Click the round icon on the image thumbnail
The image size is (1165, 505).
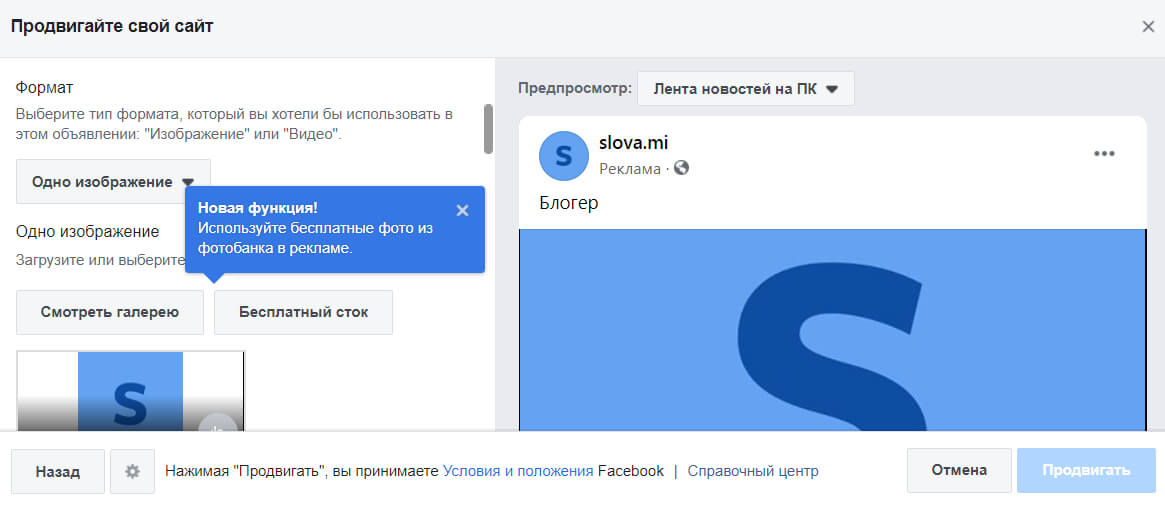coord(217,426)
